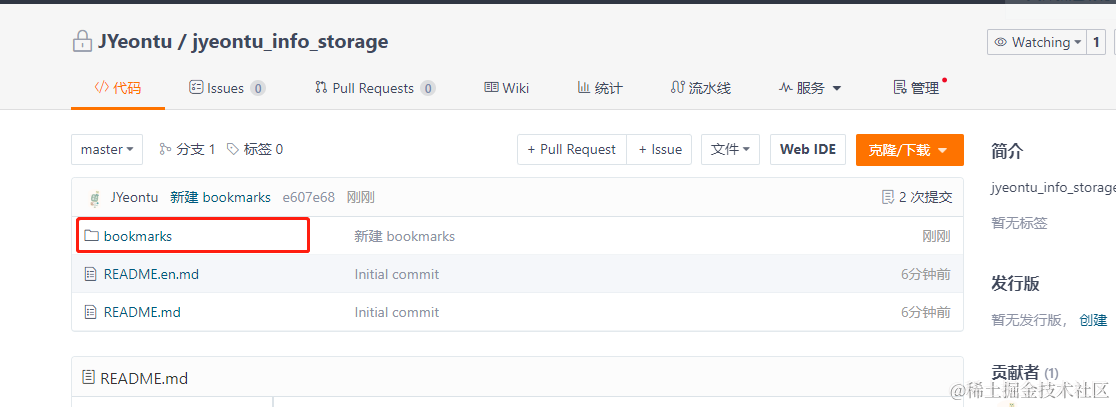Open the master branch dropdown
This screenshot has height=407, width=1116.
pyautogui.click(x=107, y=149)
